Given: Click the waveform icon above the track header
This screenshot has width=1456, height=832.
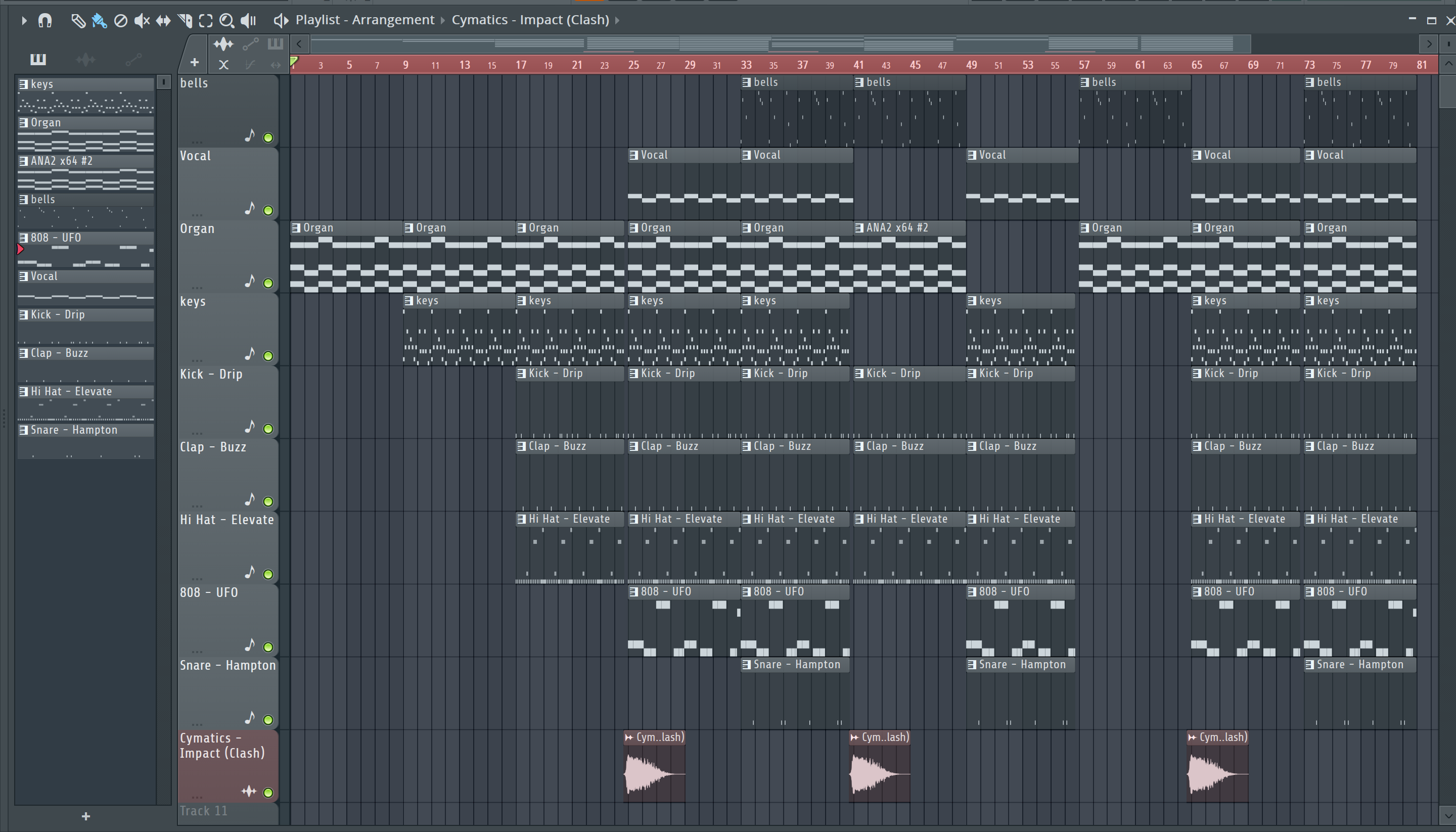Looking at the screenshot, I should (223, 44).
